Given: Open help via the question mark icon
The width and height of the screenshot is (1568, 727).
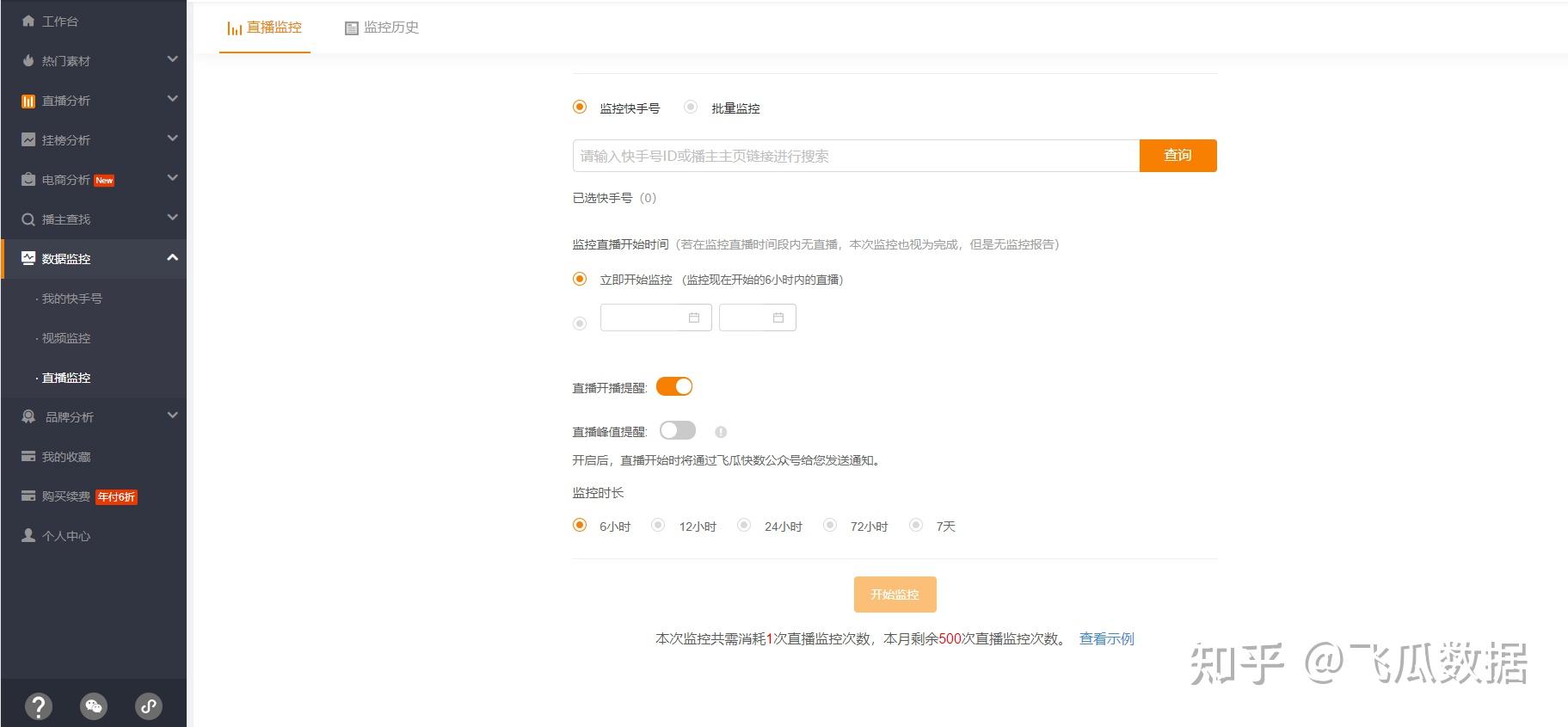Looking at the screenshot, I should [39, 706].
